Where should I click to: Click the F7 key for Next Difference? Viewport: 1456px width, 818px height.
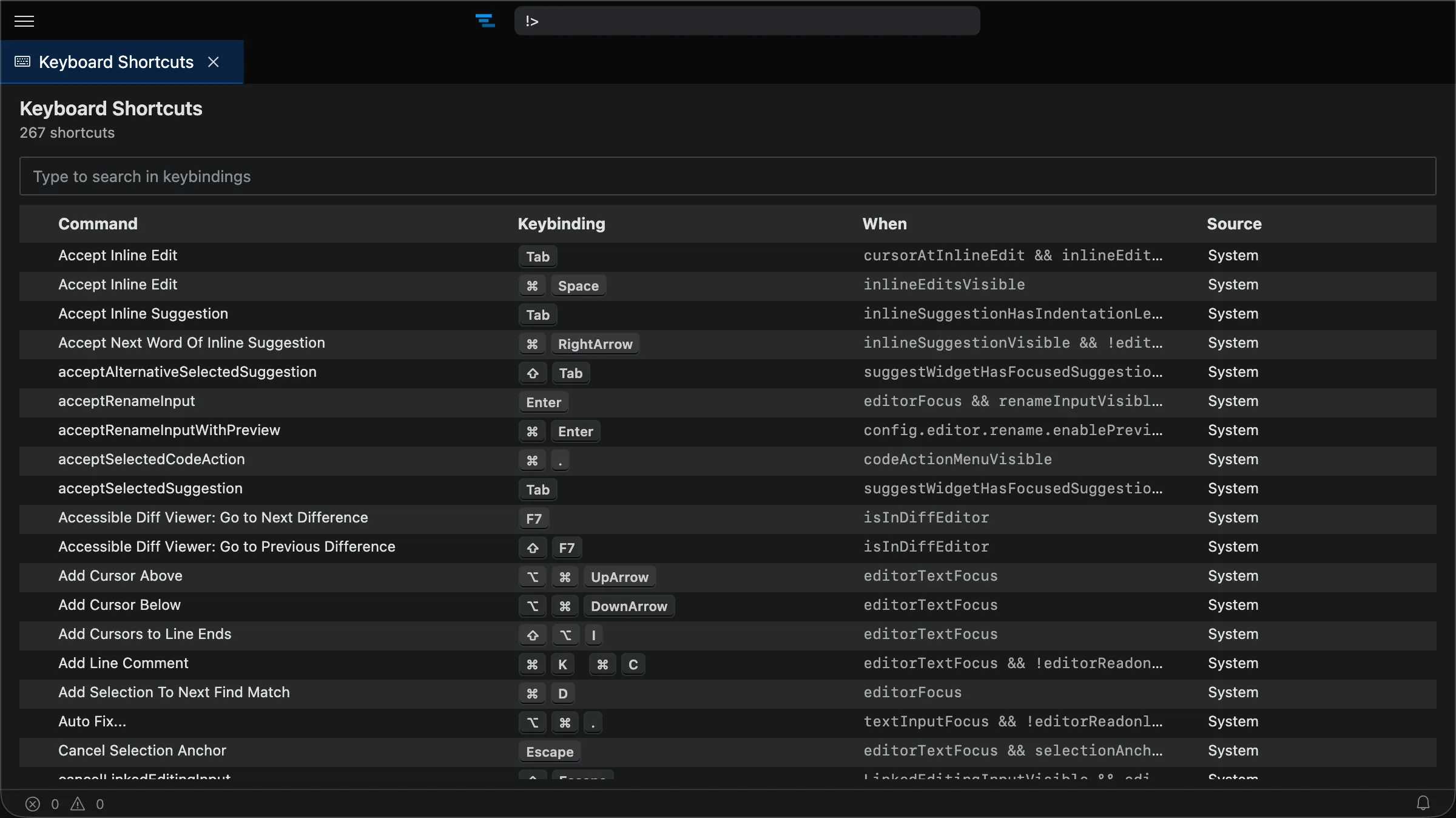click(x=534, y=519)
